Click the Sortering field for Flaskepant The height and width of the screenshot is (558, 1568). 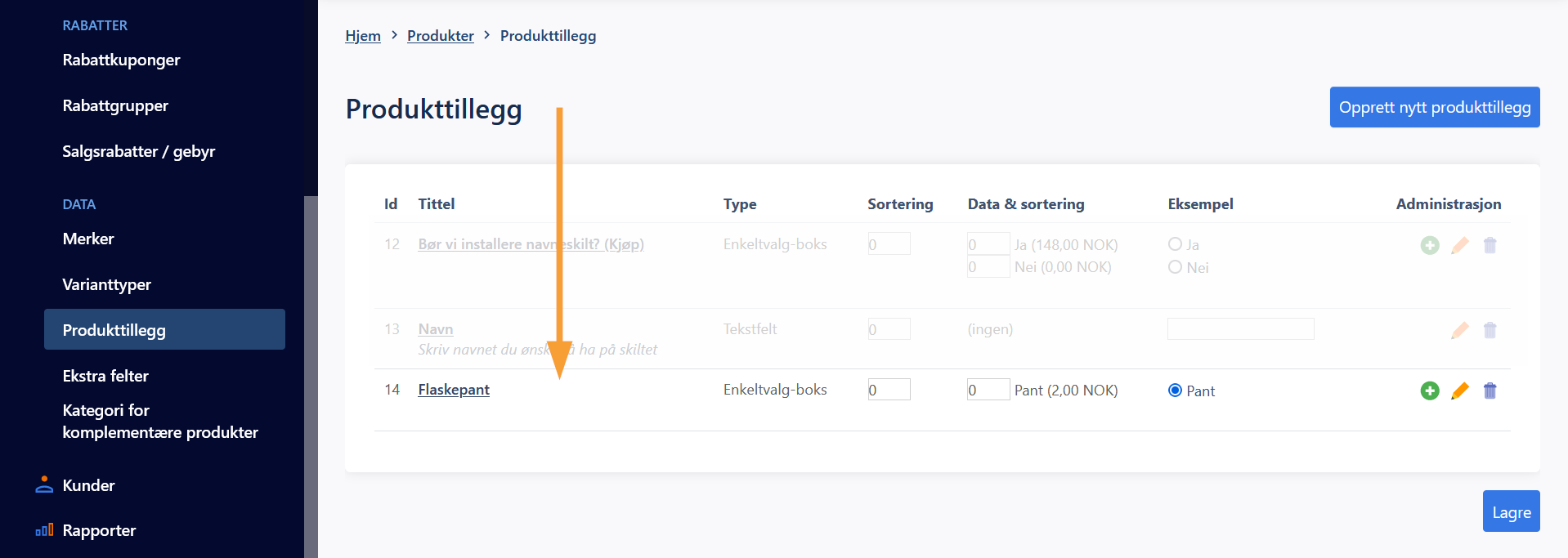click(889, 390)
